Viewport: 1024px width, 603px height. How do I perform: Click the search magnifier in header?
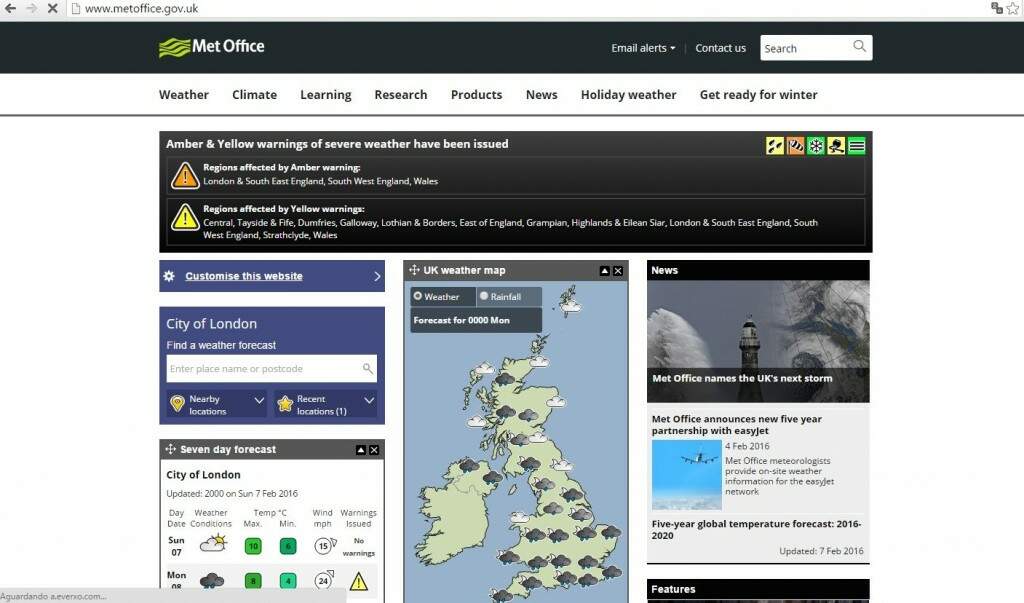(859, 47)
